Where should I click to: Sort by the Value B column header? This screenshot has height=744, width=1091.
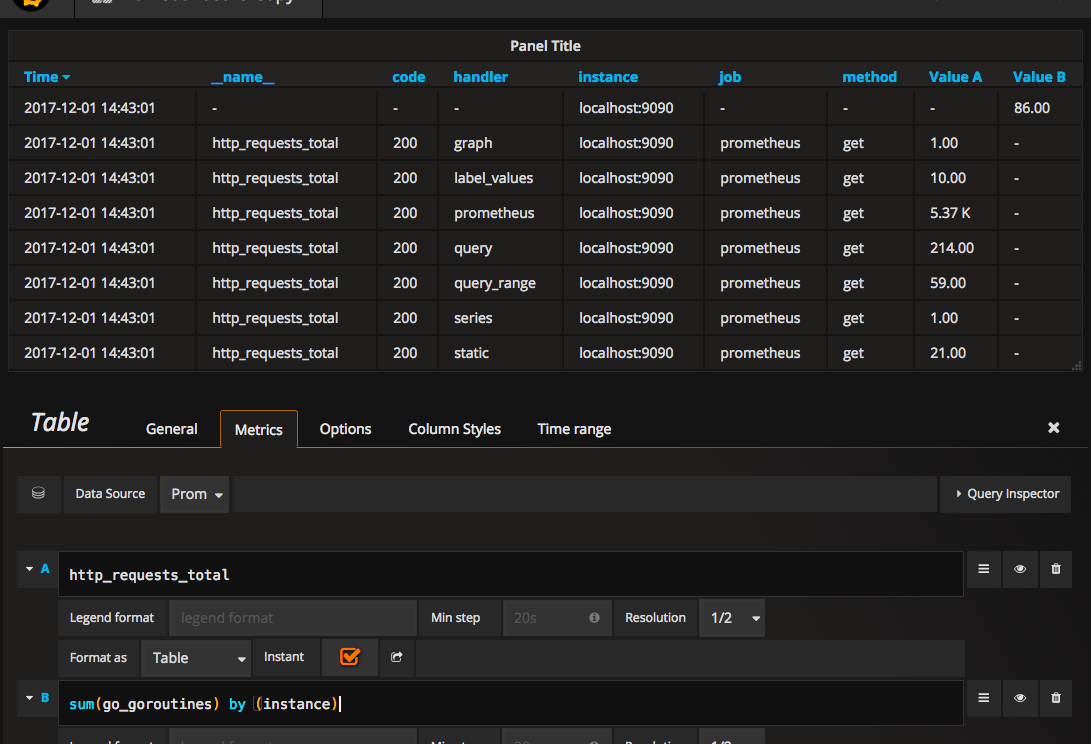pyautogui.click(x=1039, y=77)
